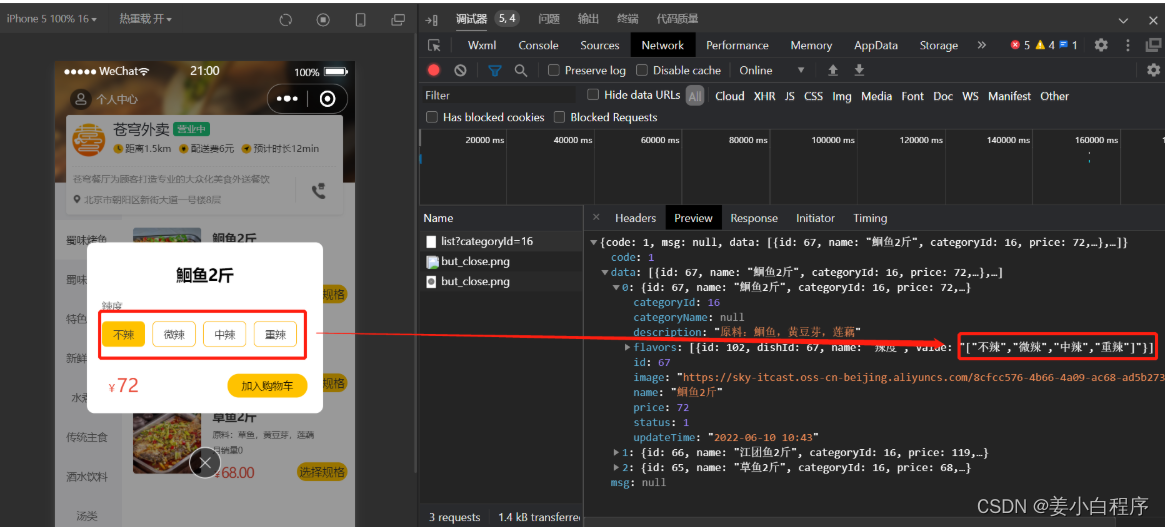Open DevTools more options kebab menu
1165x527 pixels.
pyautogui.click(x=1128, y=45)
